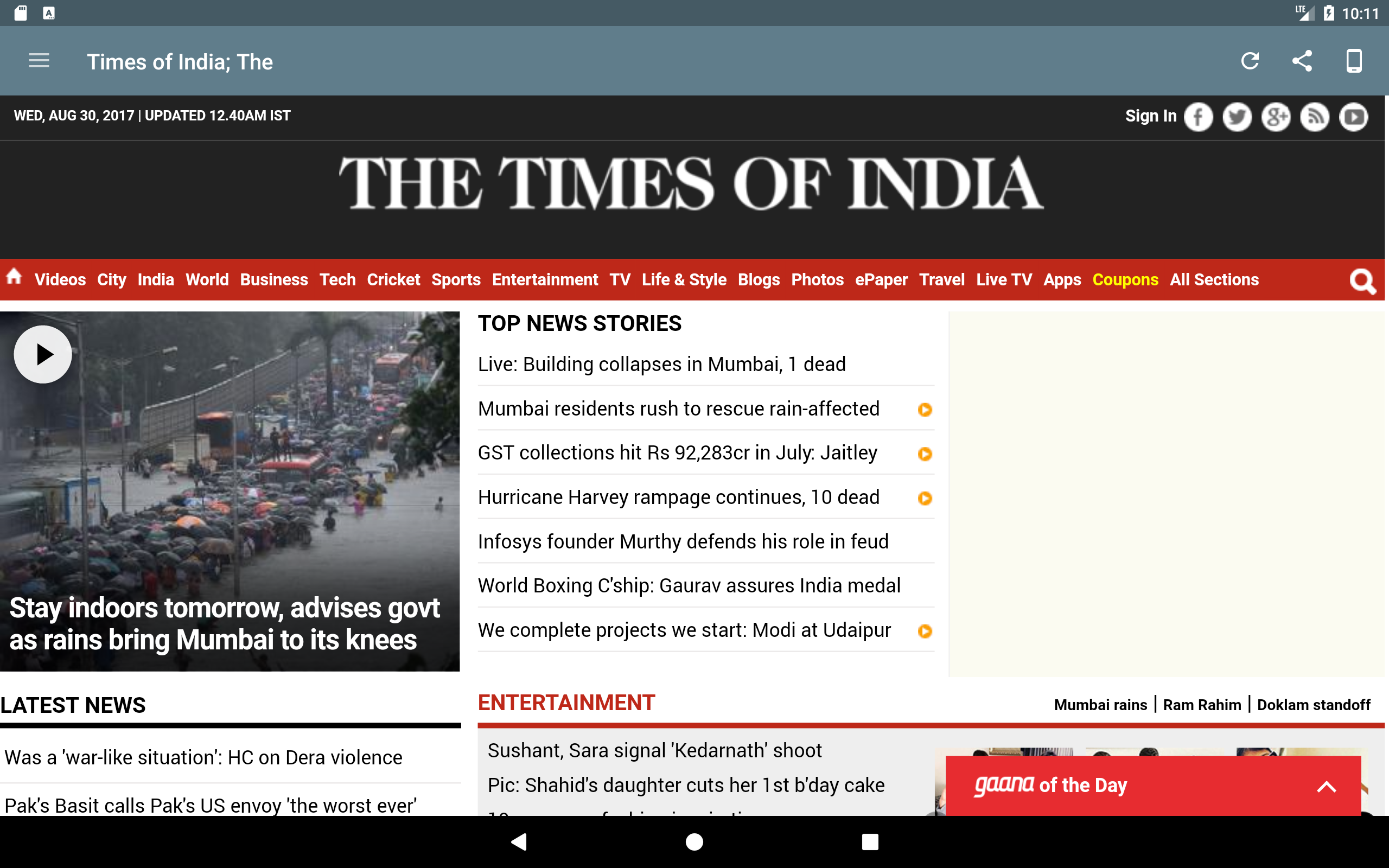This screenshot has width=1389, height=868.
Task: Switch to mobile view via phone icon
Action: [x=1353, y=61]
